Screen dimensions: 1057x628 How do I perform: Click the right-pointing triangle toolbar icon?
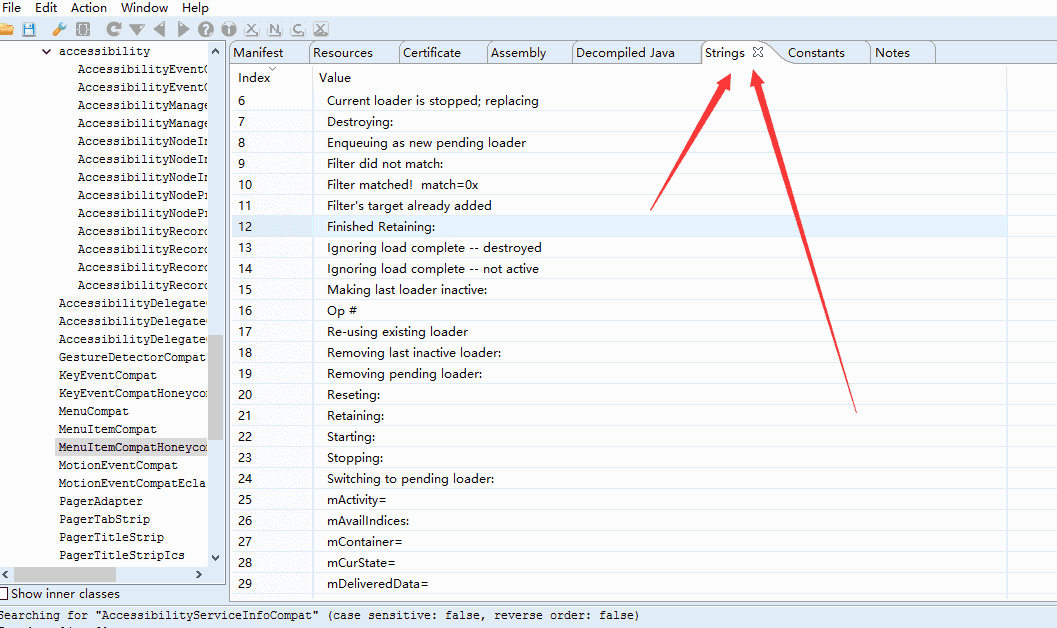click(x=183, y=30)
